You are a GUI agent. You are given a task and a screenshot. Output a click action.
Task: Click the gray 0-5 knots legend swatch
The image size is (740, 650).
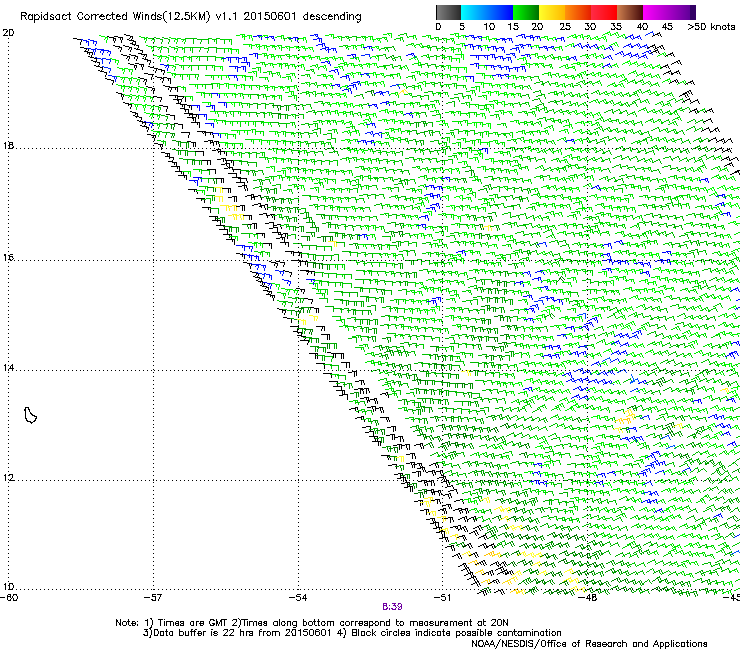tap(448, 12)
